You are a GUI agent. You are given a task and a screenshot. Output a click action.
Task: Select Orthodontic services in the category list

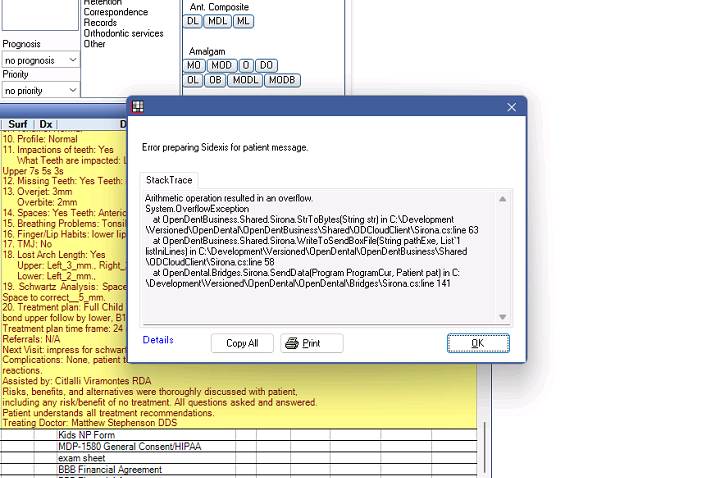tap(124, 33)
